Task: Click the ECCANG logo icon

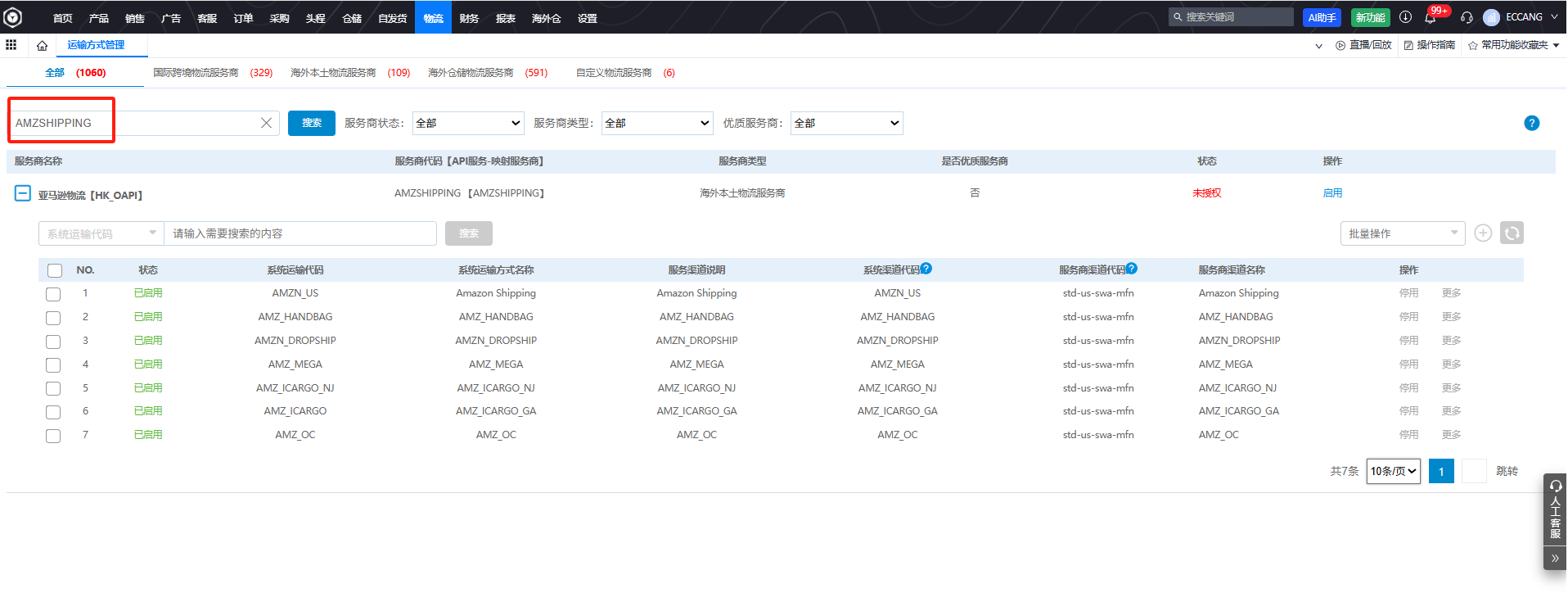Action: (13, 16)
